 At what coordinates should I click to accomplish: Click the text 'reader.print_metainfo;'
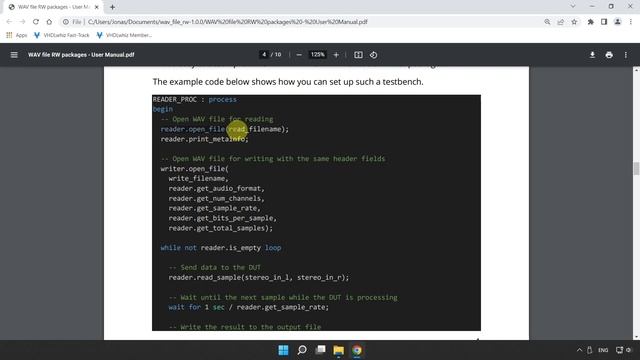(204, 139)
